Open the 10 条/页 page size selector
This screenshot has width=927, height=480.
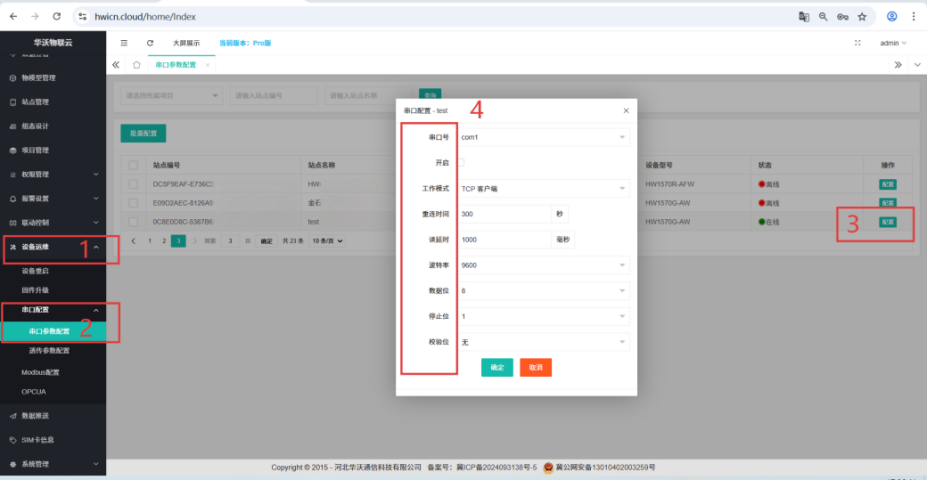[x=327, y=241]
